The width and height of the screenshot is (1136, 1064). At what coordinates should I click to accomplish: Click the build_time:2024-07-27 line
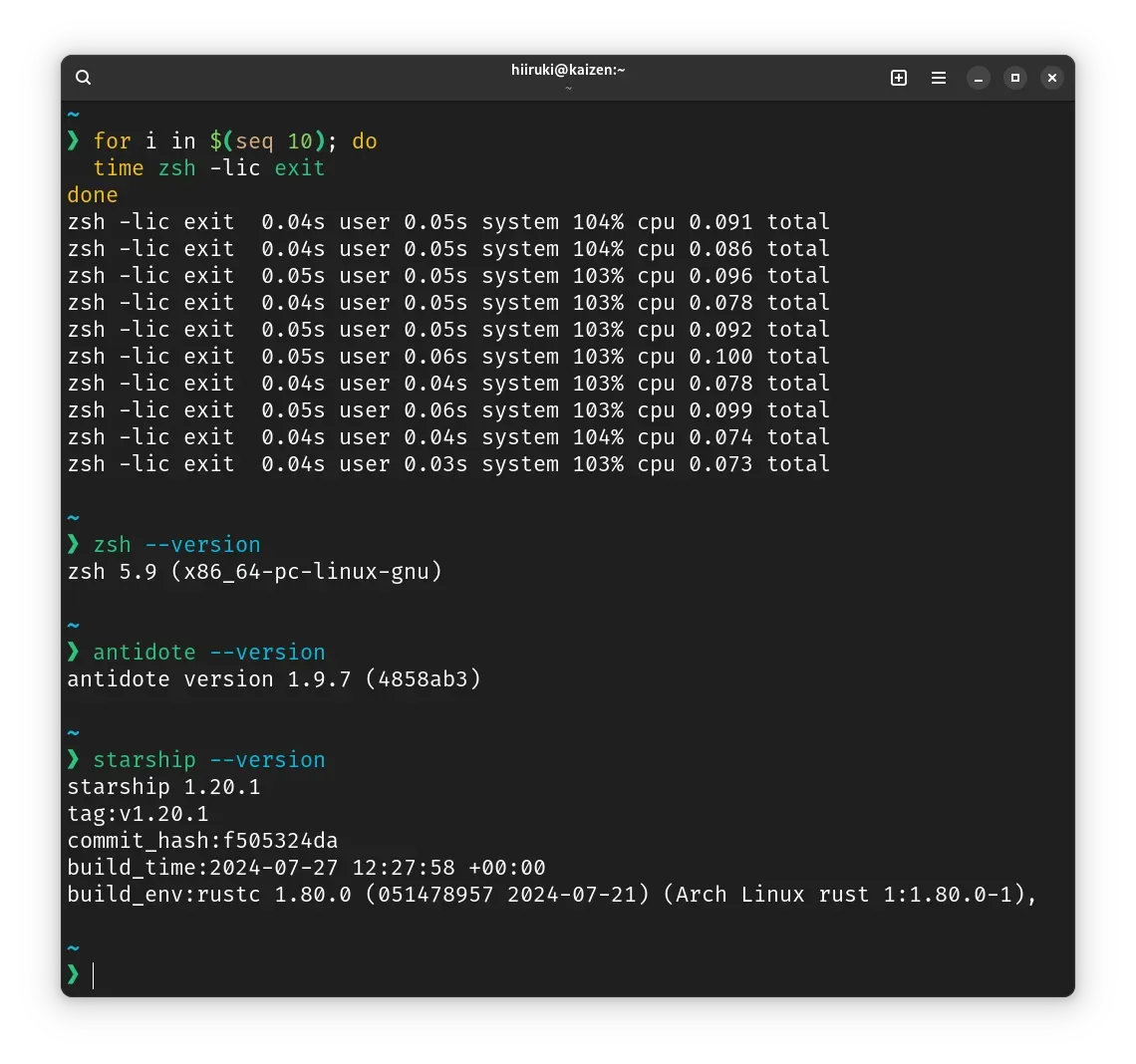(306, 868)
